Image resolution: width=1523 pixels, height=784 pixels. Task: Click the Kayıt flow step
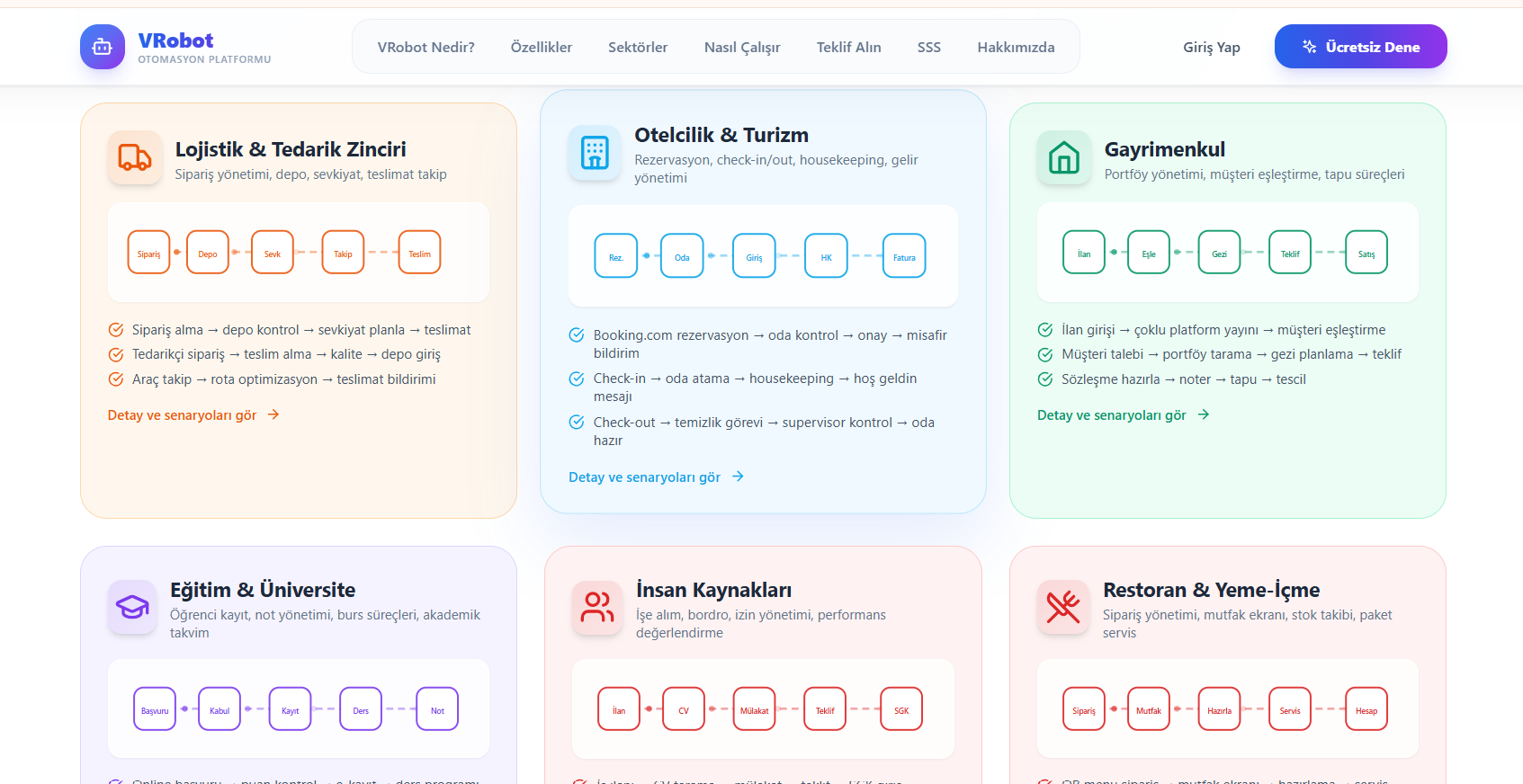click(290, 709)
